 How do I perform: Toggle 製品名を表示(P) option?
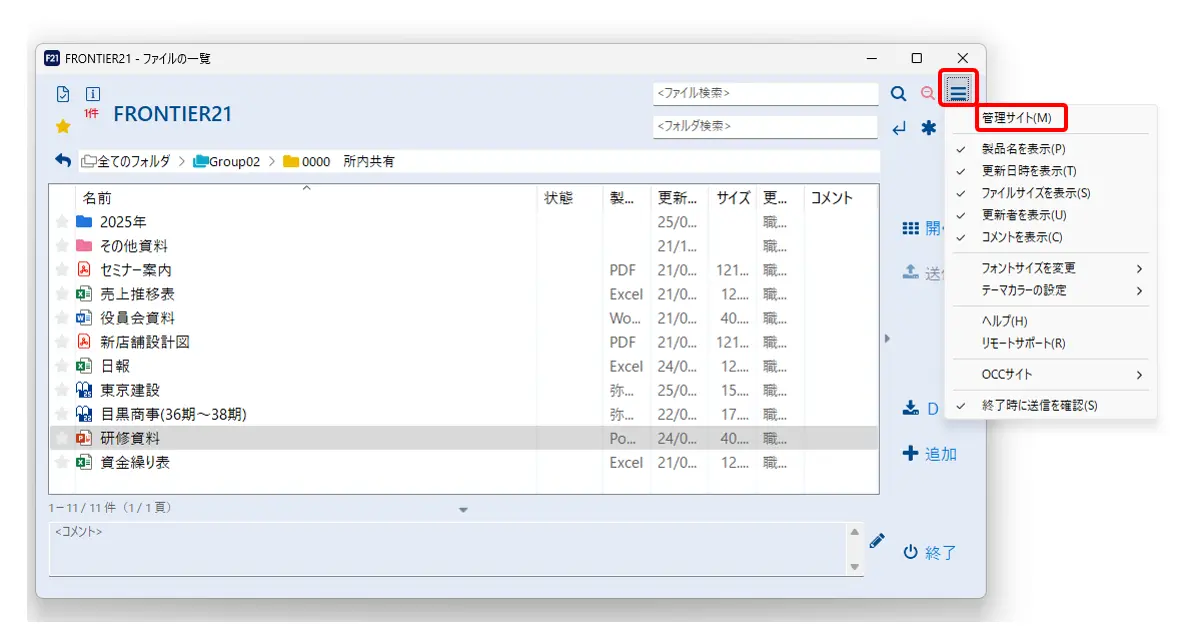tap(1023, 149)
